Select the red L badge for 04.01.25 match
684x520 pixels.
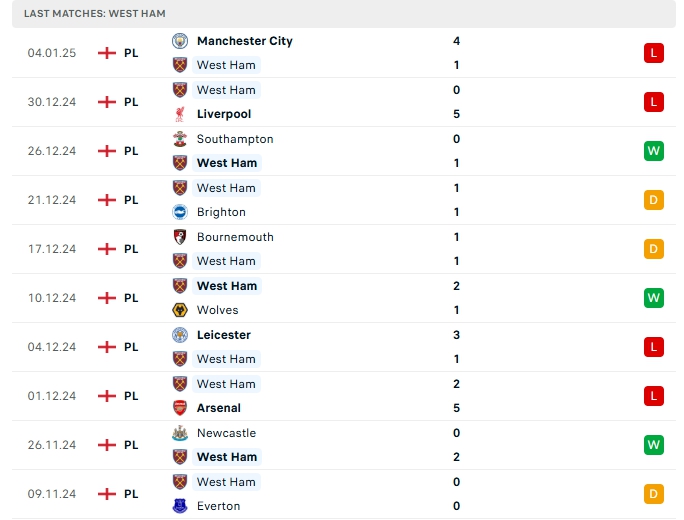pos(654,53)
